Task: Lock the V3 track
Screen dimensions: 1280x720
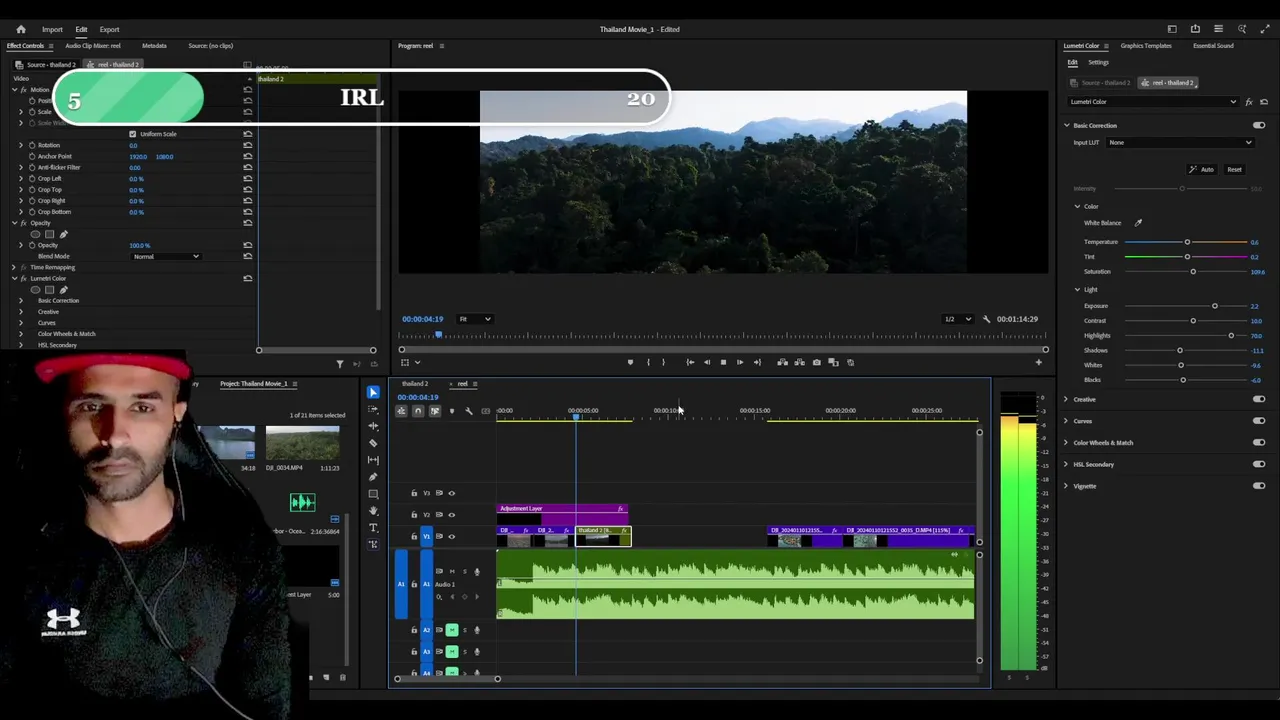Action: [414, 493]
